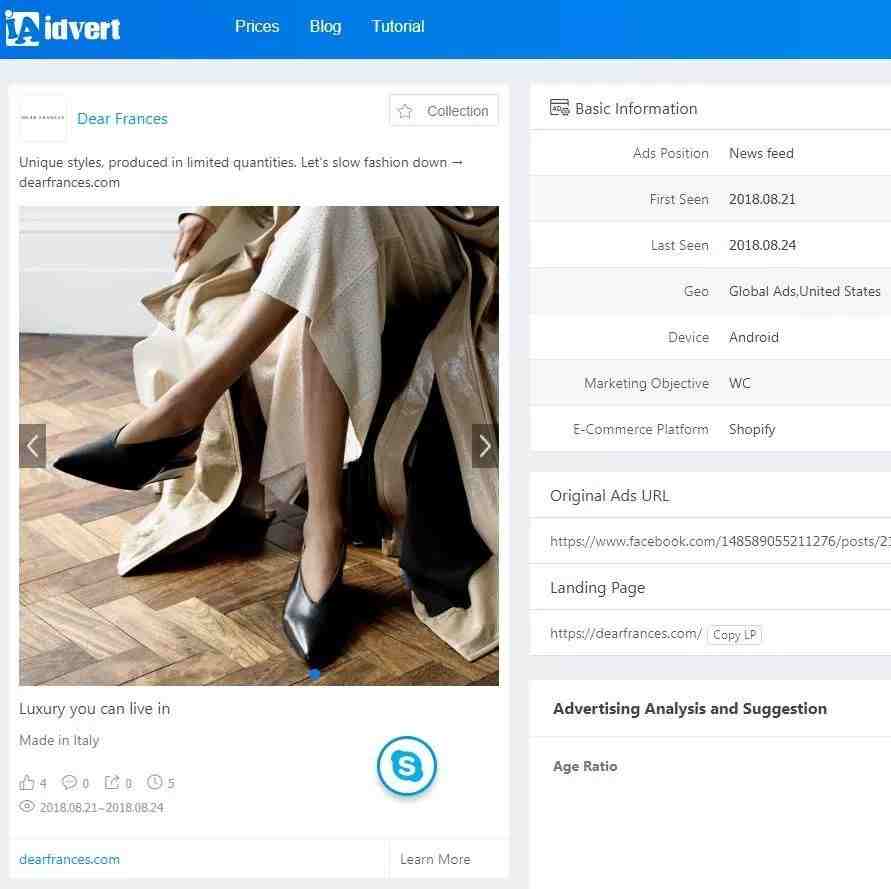Image resolution: width=891 pixels, height=889 pixels.
Task: Open the Tutorial page
Action: pos(398,27)
